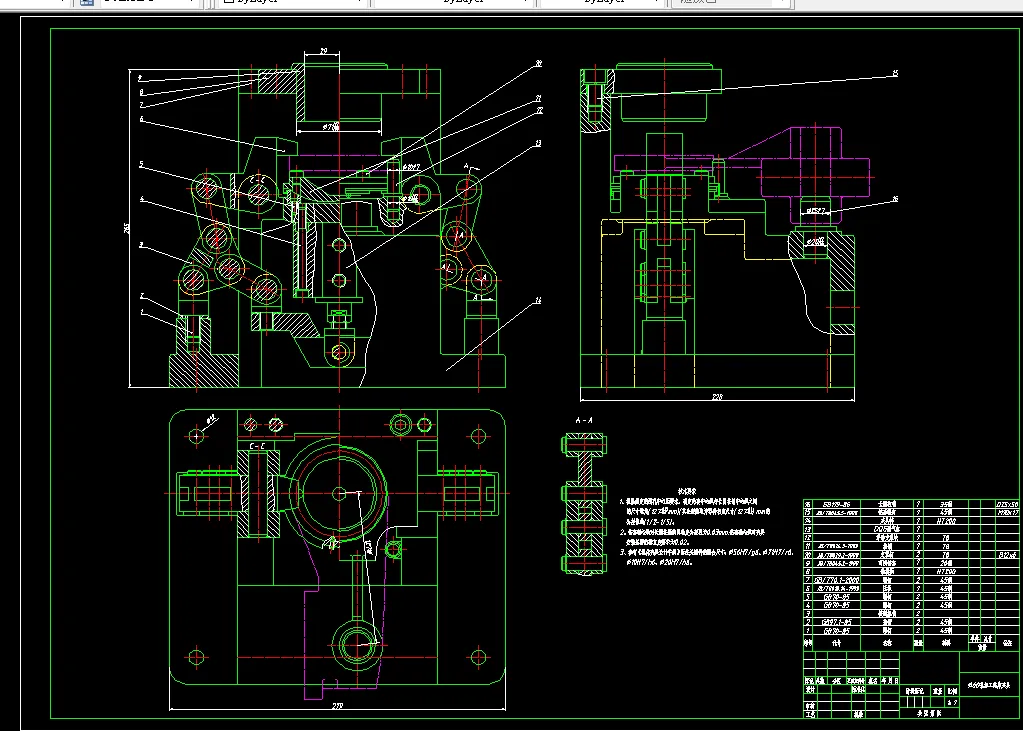
Task: Select part balloon number 3 on the left
Action: (x=141, y=245)
